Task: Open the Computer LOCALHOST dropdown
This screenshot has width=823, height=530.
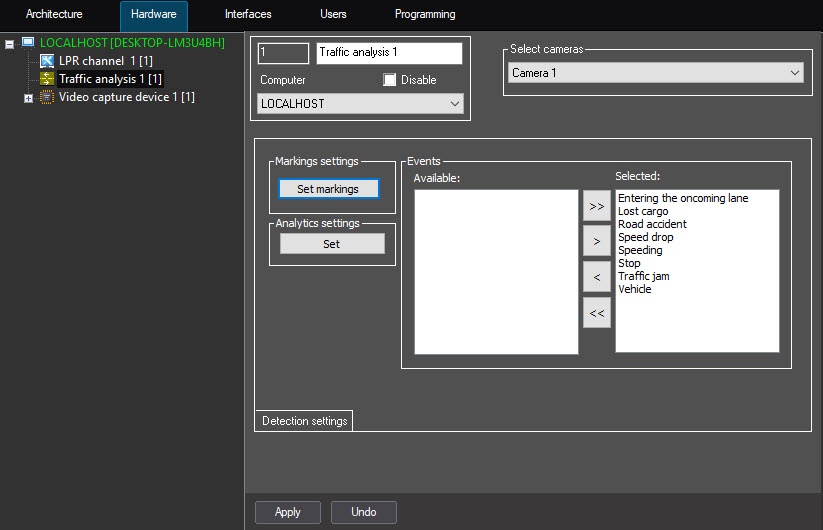Action: tap(360, 104)
